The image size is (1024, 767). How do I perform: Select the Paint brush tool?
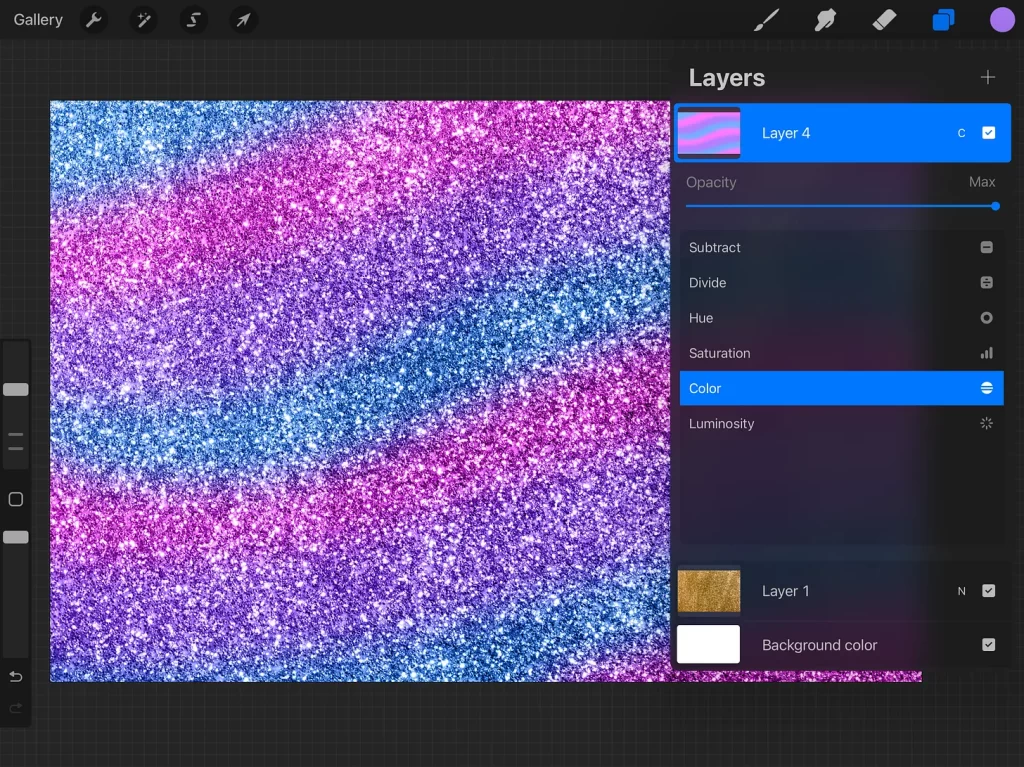(766, 20)
